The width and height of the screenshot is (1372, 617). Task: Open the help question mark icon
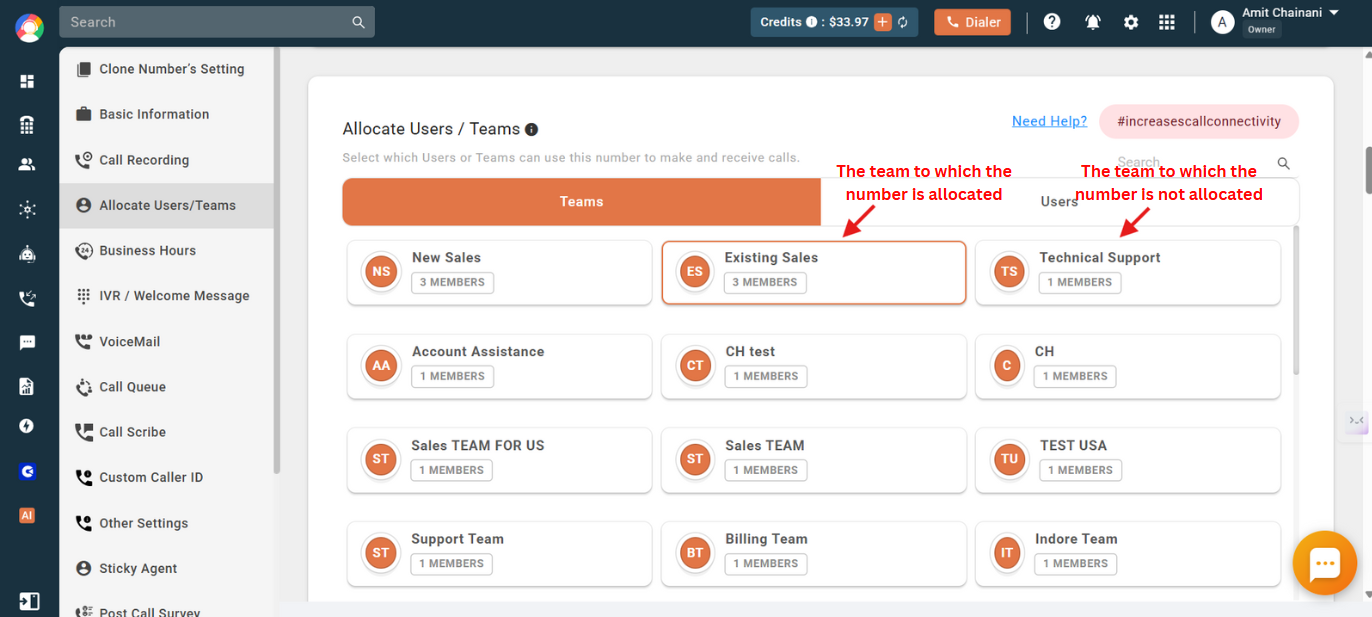pos(1052,21)
